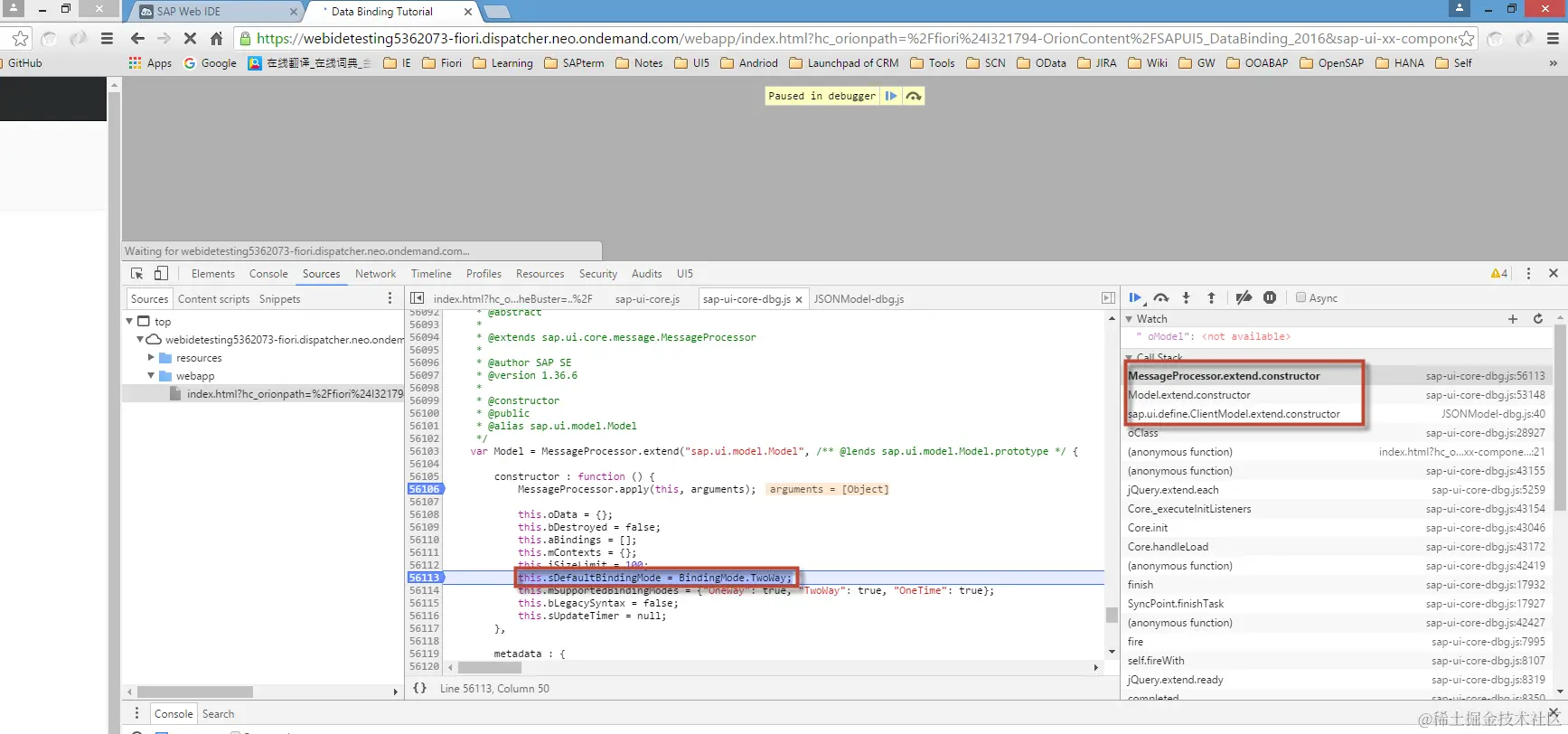Open the Google bookmark
1568x734 pixels.
pos(210,63)
